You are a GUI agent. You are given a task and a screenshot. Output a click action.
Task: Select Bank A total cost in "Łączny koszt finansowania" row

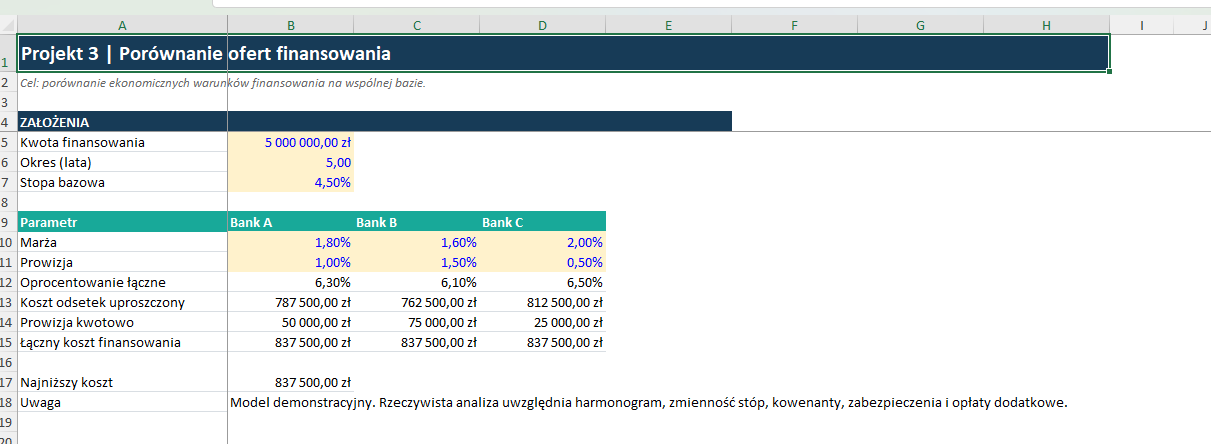[290, 342]
